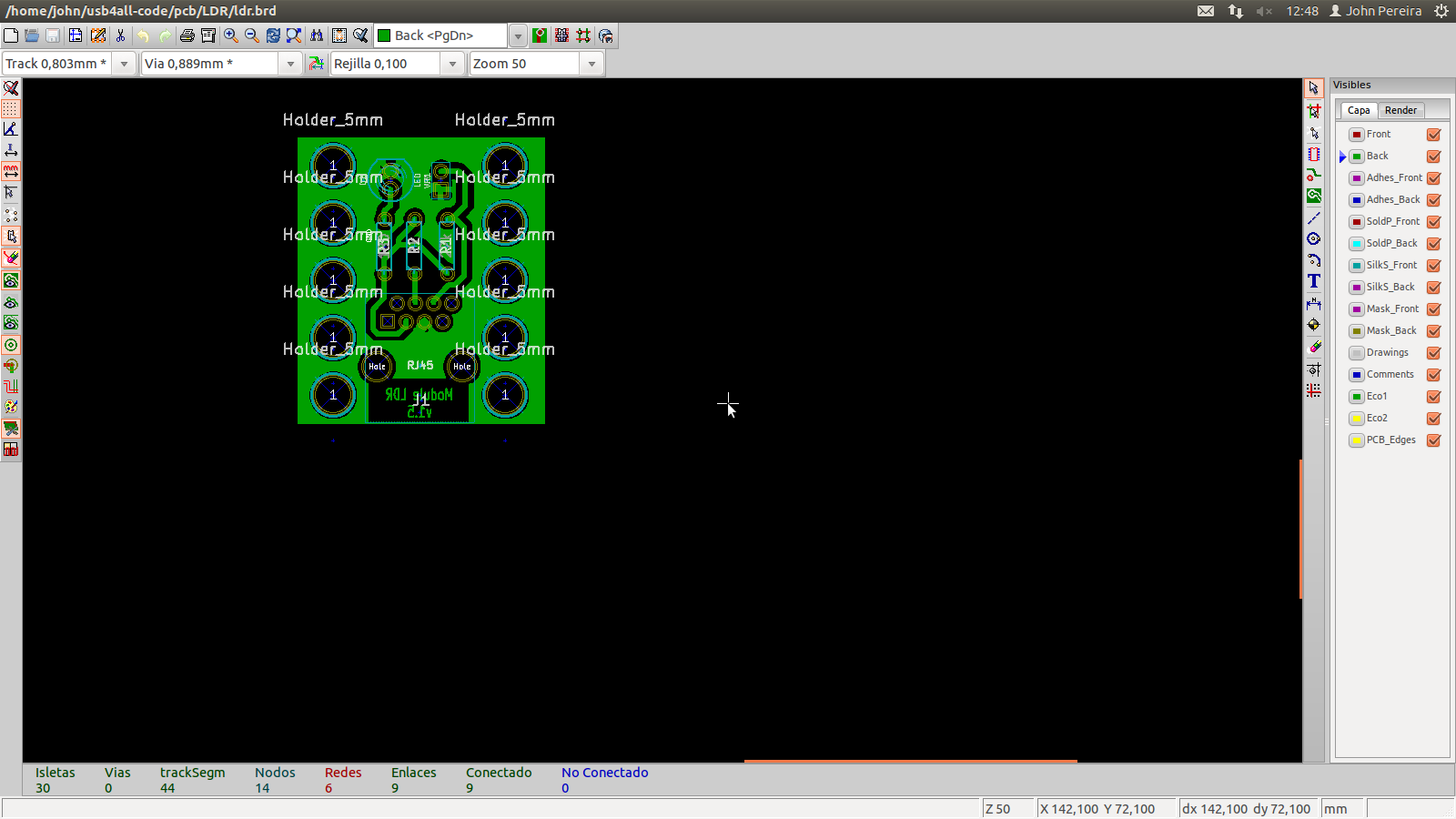Viewport: 1456px width, 819px height.
Task: Click the Print icon in toolbar
Action: [x=187, y=35]
